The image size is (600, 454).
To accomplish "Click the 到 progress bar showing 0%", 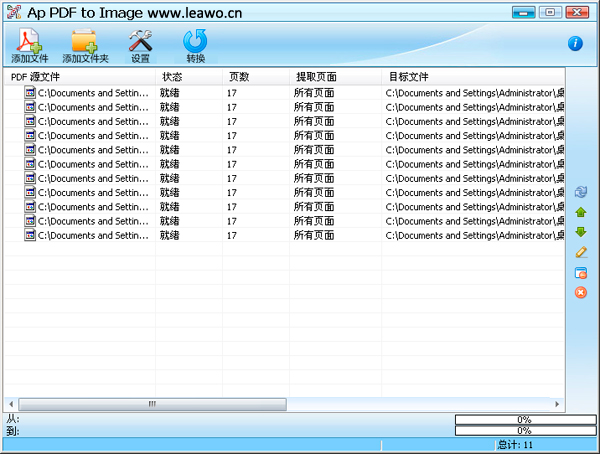I will pos(525,431).
